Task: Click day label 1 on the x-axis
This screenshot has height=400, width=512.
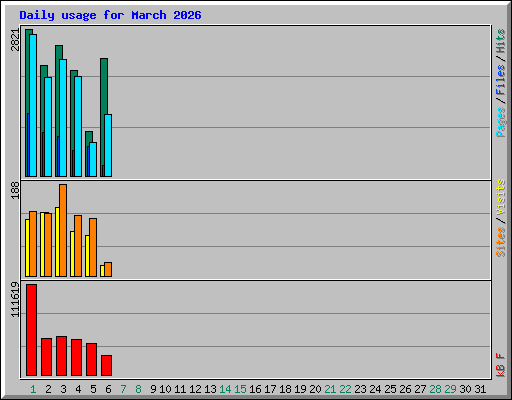Action: point(33,389)
